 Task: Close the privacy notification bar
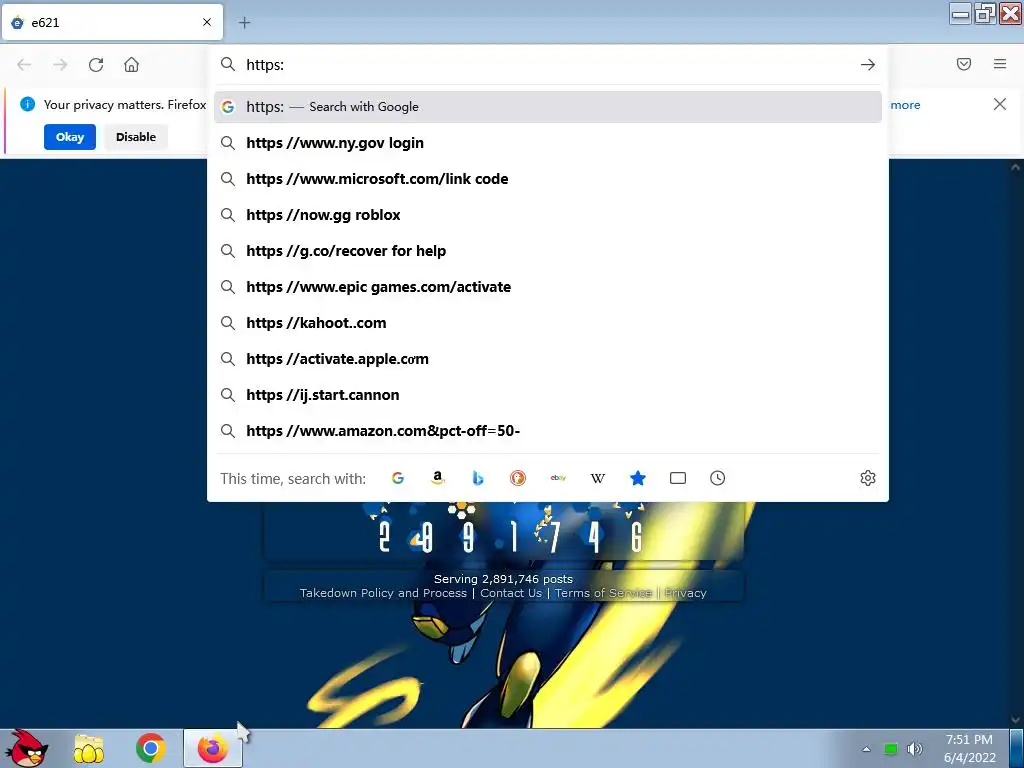coord(999,104)
